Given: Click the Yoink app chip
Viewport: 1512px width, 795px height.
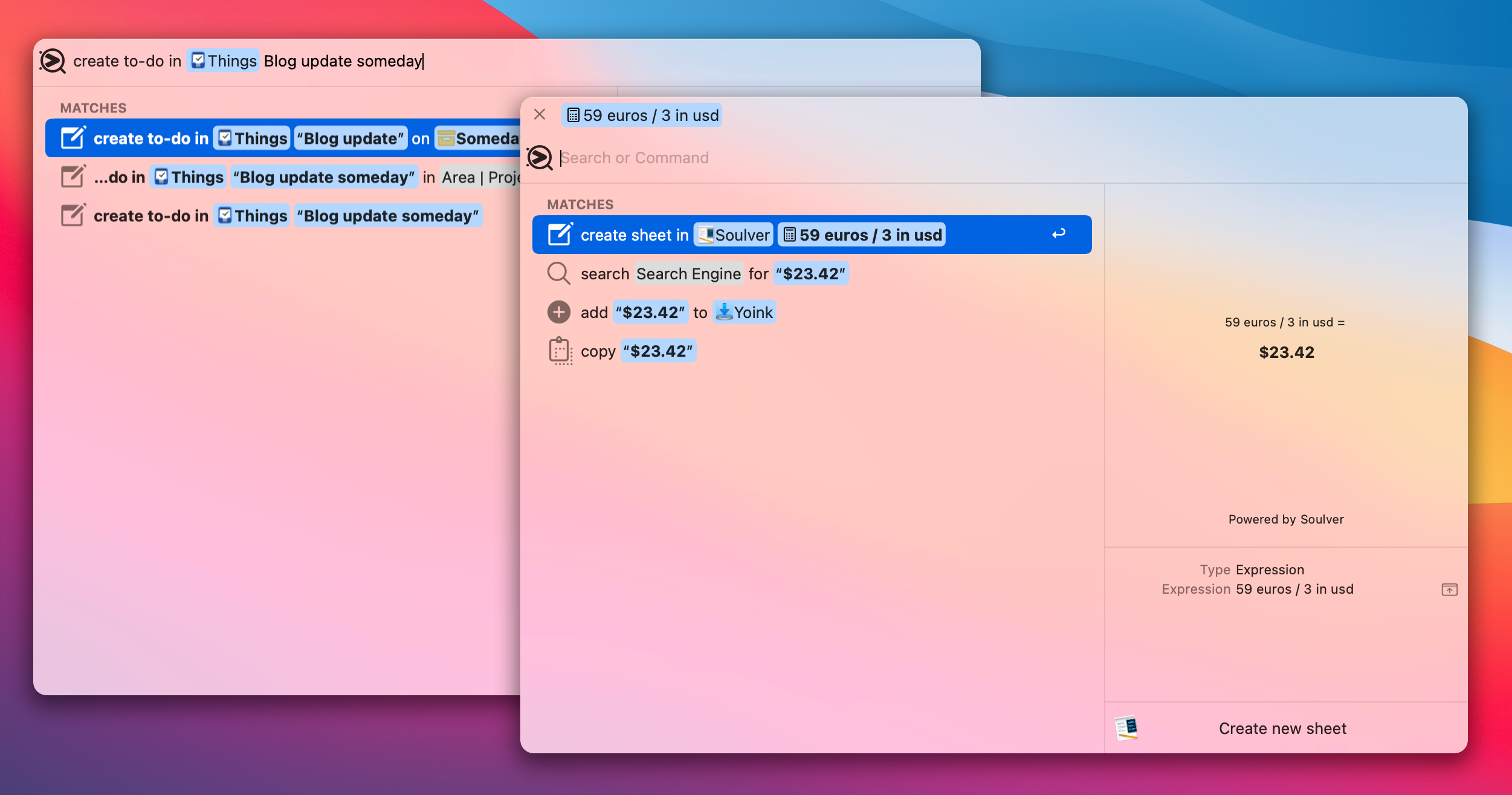Looking at the screenshot, I should pos(744,312).
